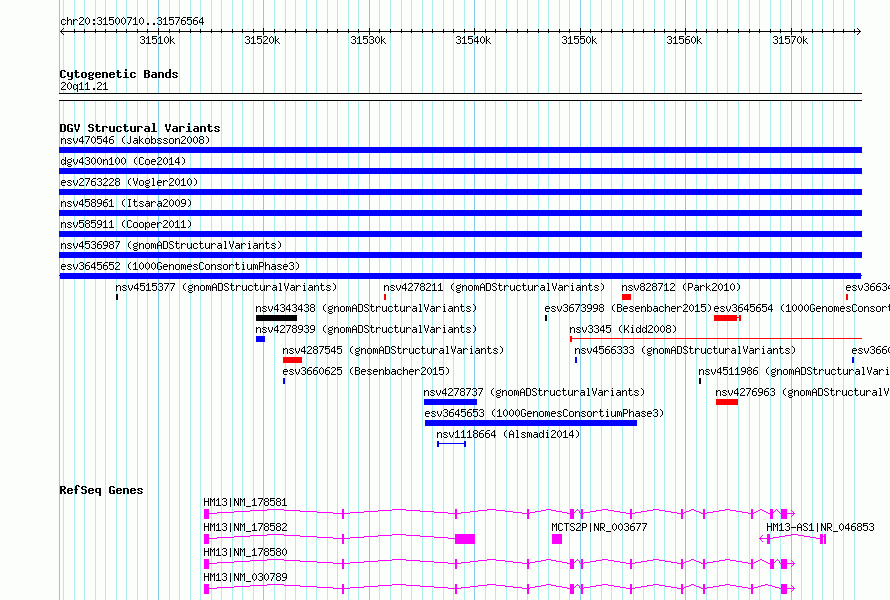Select the dgv4300n100 (Coe2014) variant label
Screen dimensions: 890x600
coord(123,161)
